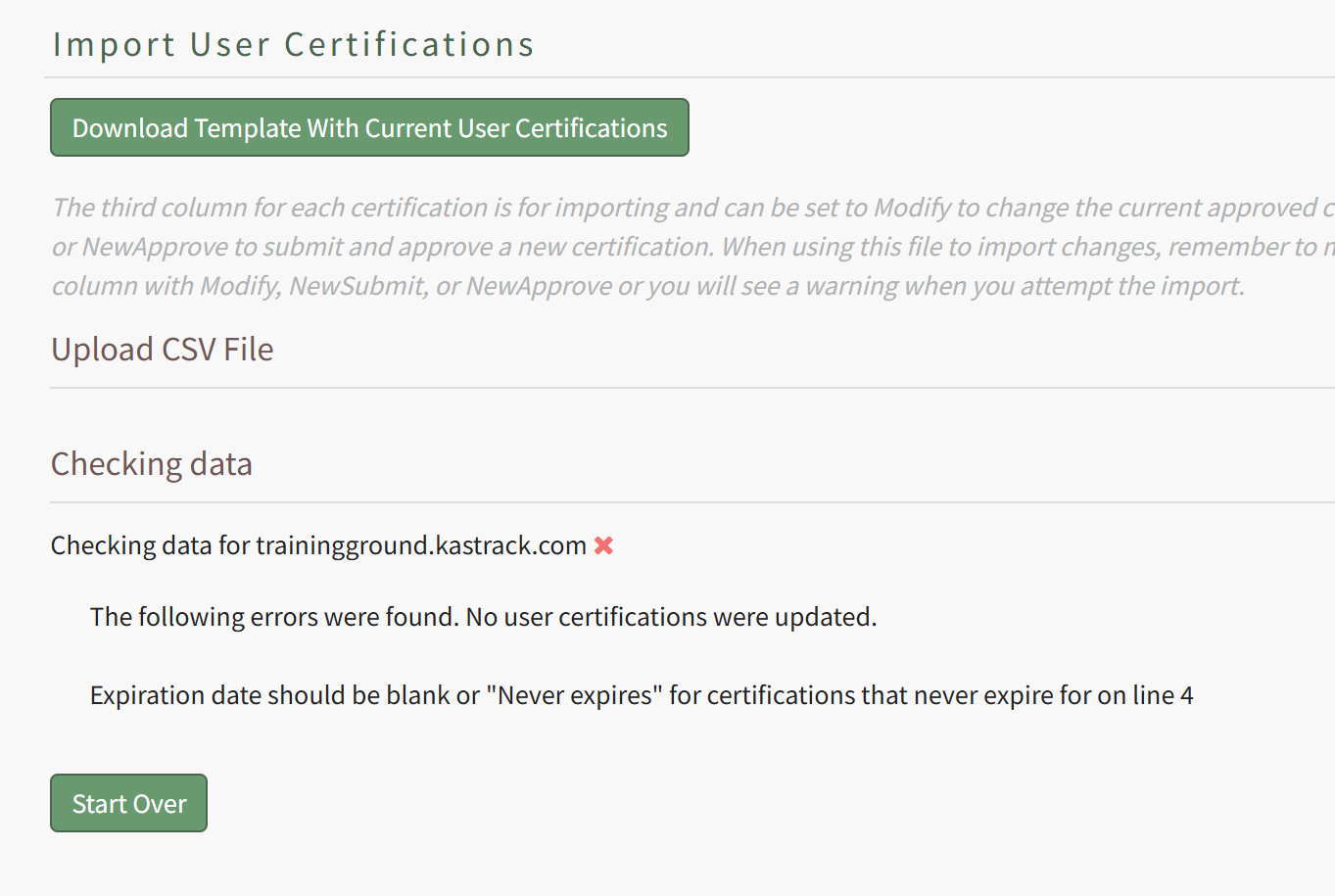Click divider line beneath the page title
This screenshot has width=1335, height=896.
click(690, 77)
